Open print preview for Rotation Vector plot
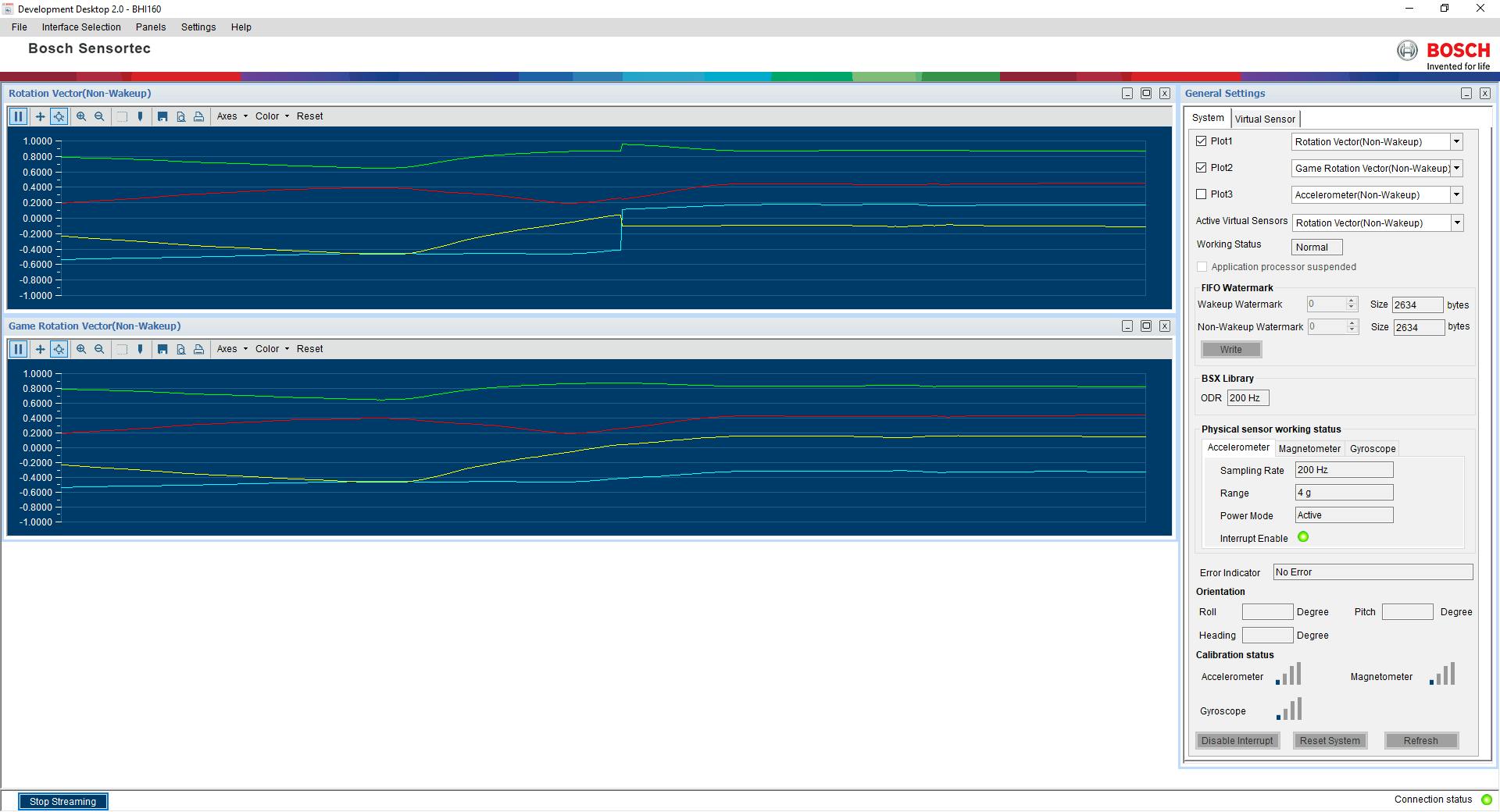The height and width of the screenshot is (812, 1500). click(180, 116)
